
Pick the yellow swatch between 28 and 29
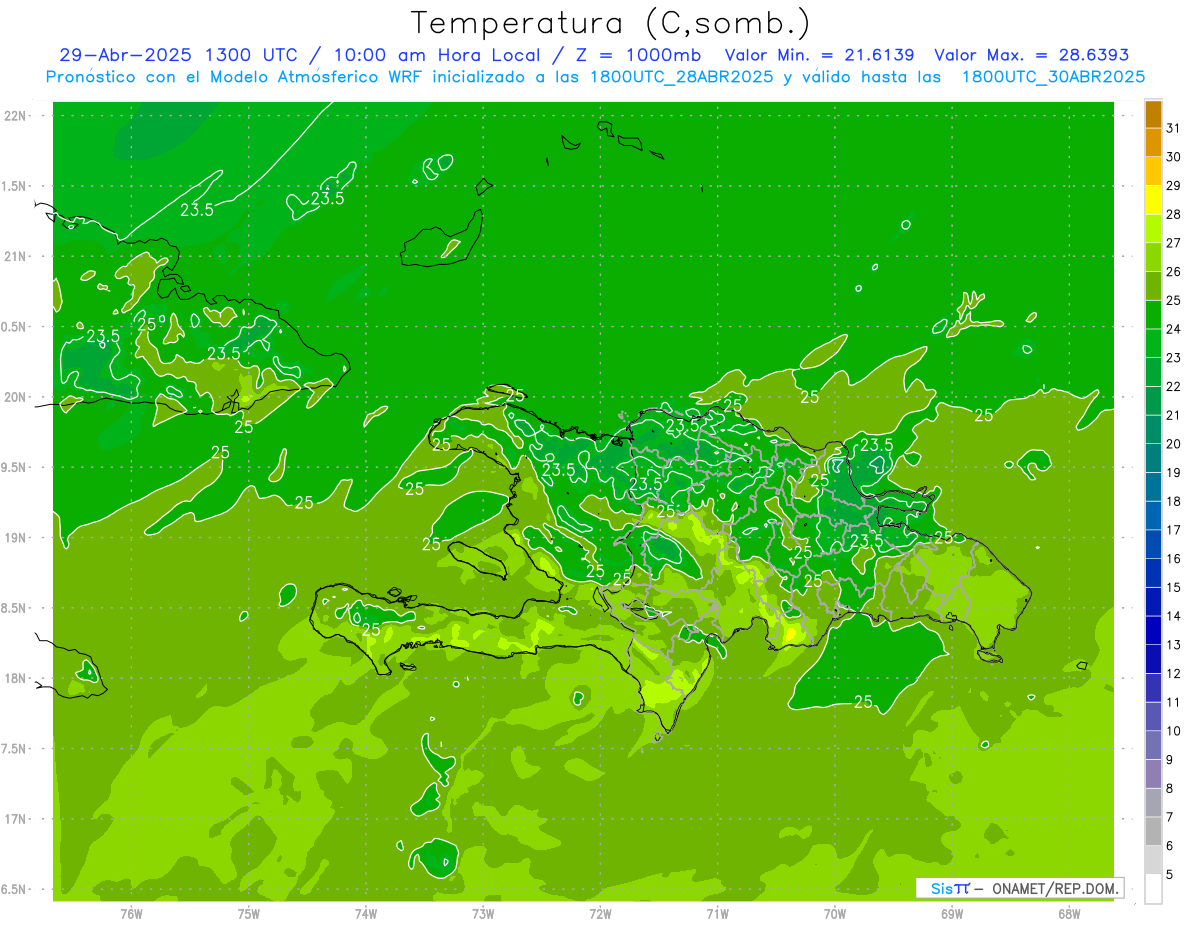tap(1153, 200)
